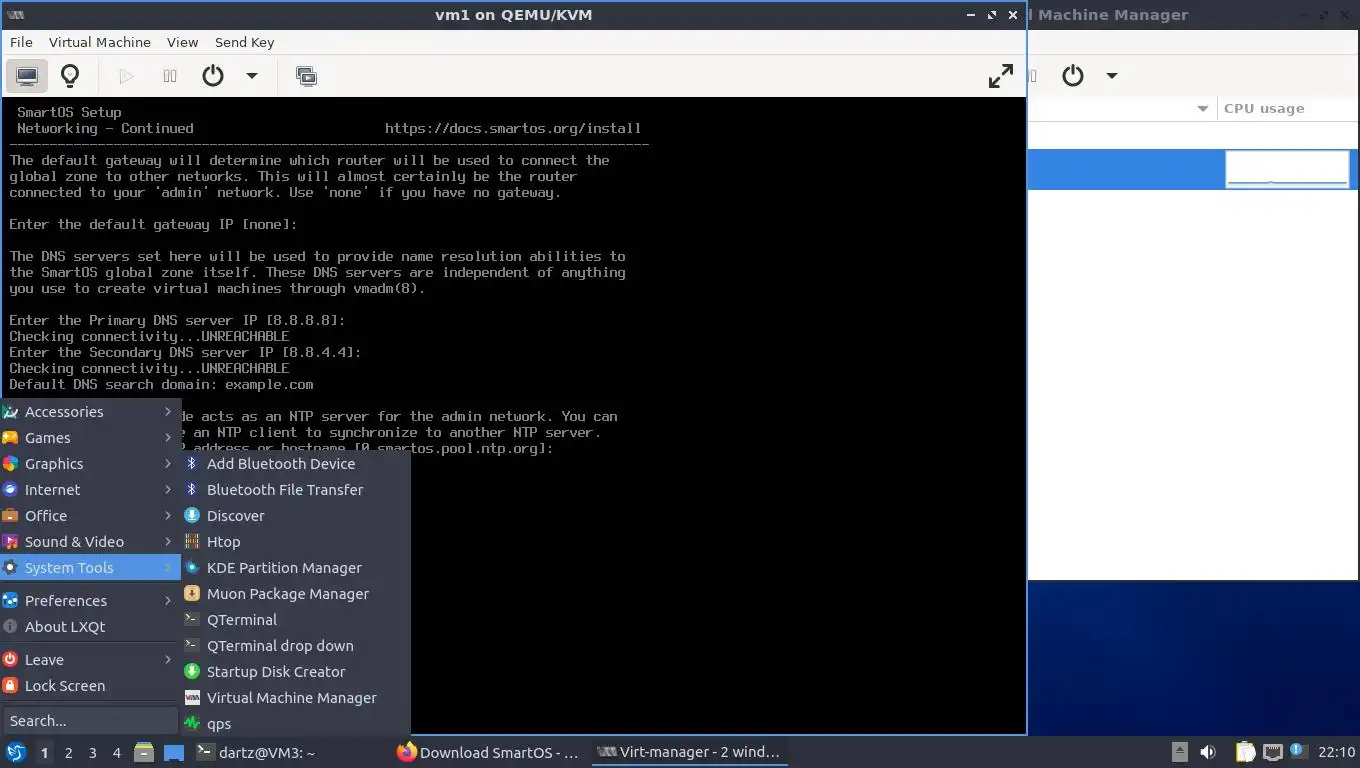Switch to desktop 4 in pager

coord(117,753)
